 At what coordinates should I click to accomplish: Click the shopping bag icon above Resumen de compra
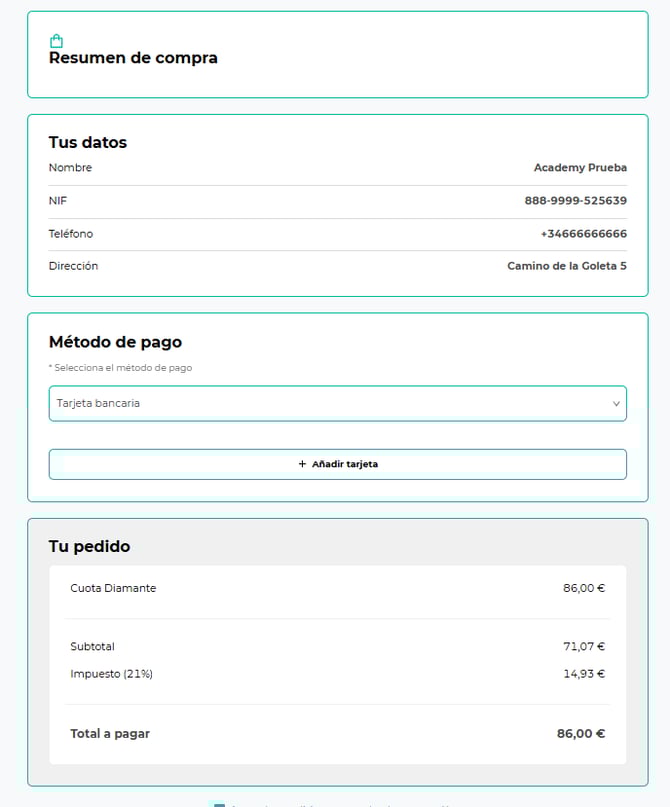coord(56,41)
